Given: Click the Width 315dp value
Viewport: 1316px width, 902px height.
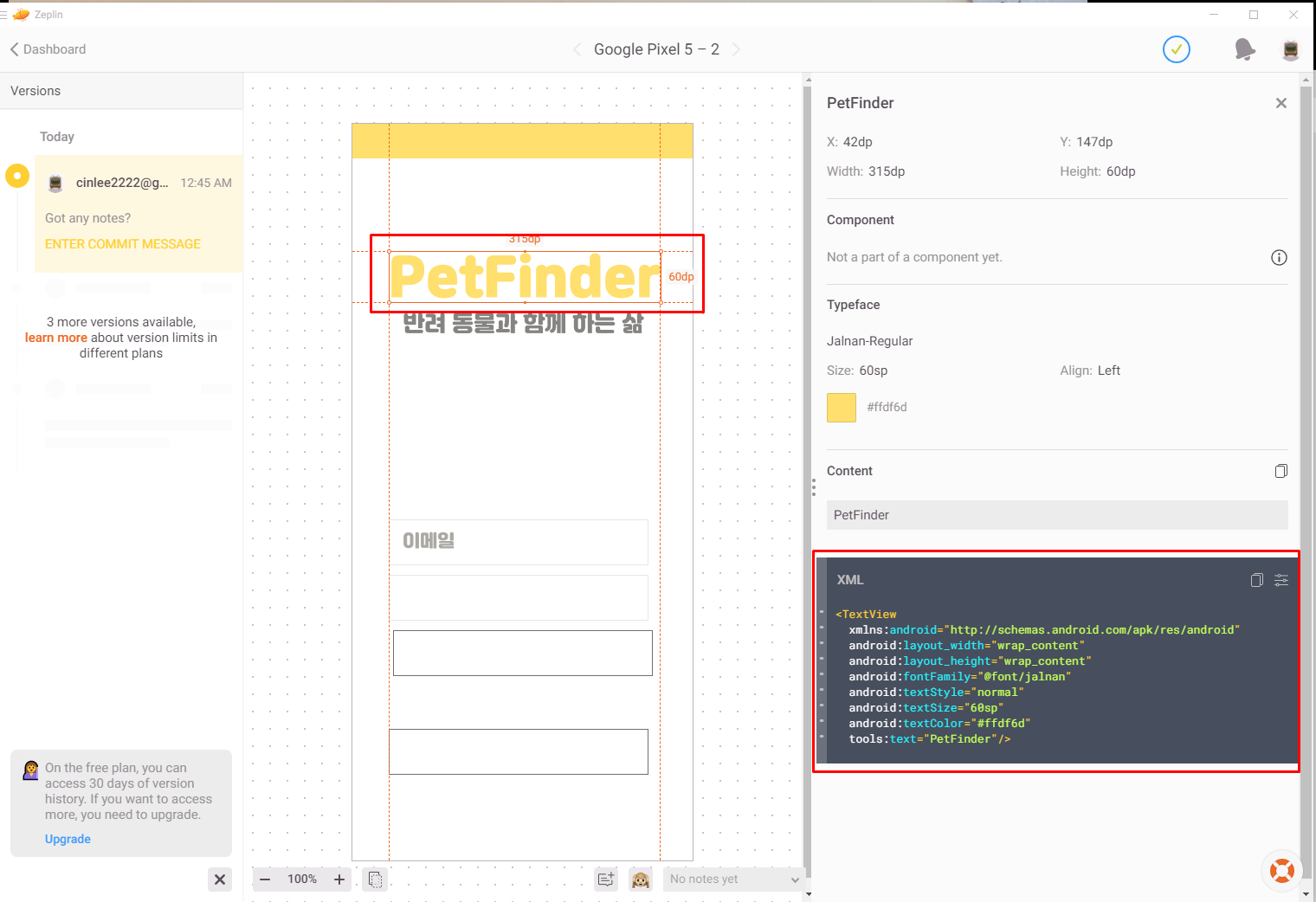Looking at the screenshot, I should pyautogui.click(x=887, y=171).
